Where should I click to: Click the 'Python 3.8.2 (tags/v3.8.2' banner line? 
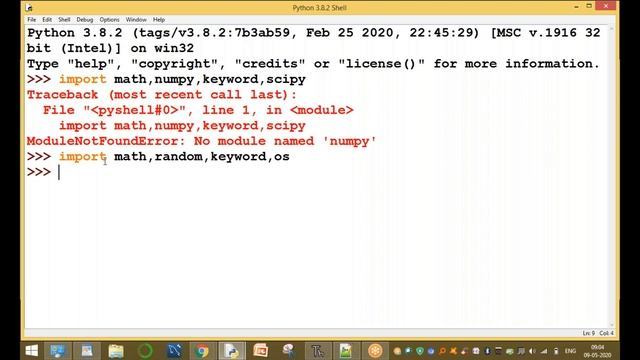click(313, 33)
